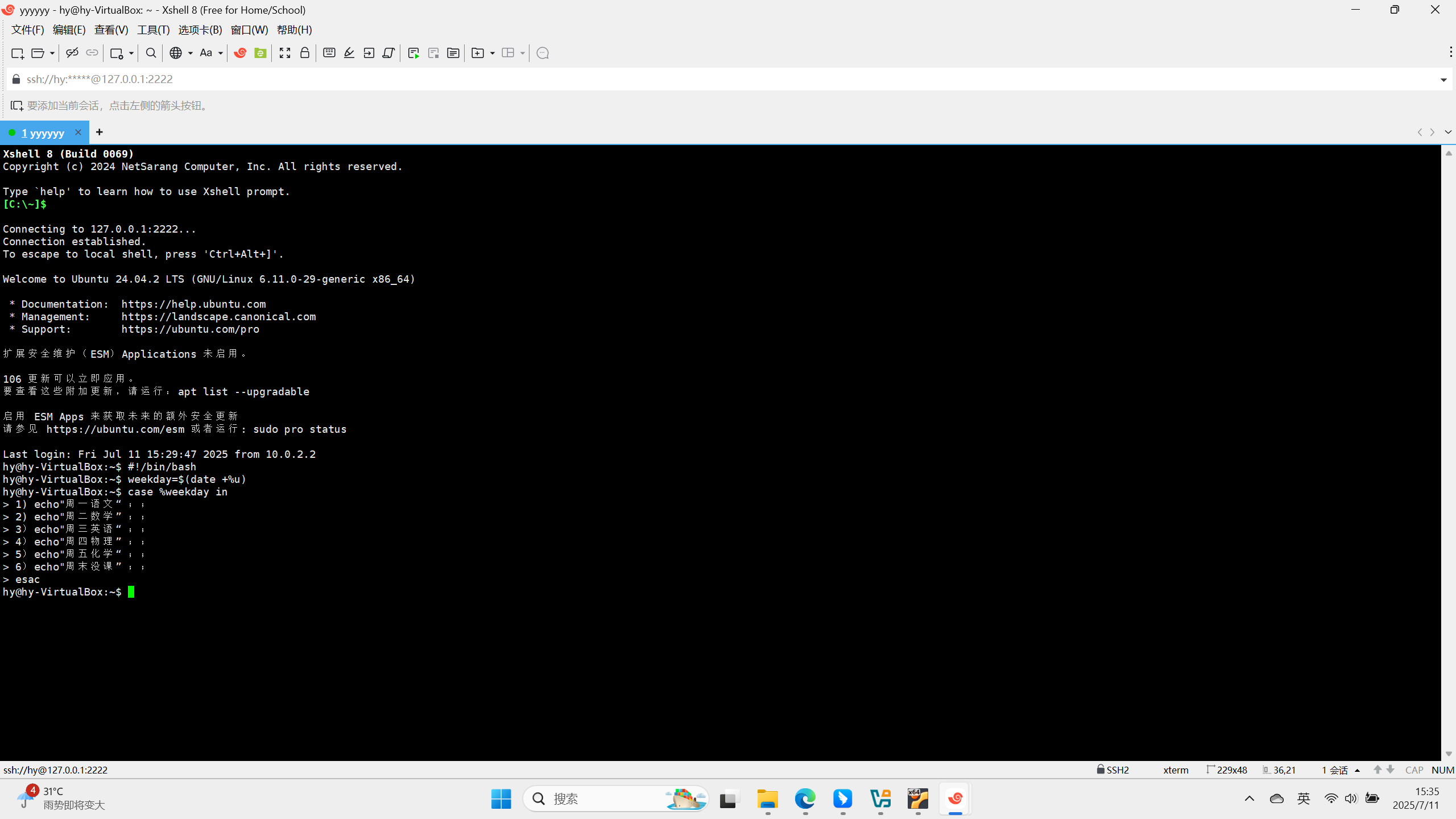1456x819 pixels.
Task: Open the find magnifier tool
Action: point(151,53)
